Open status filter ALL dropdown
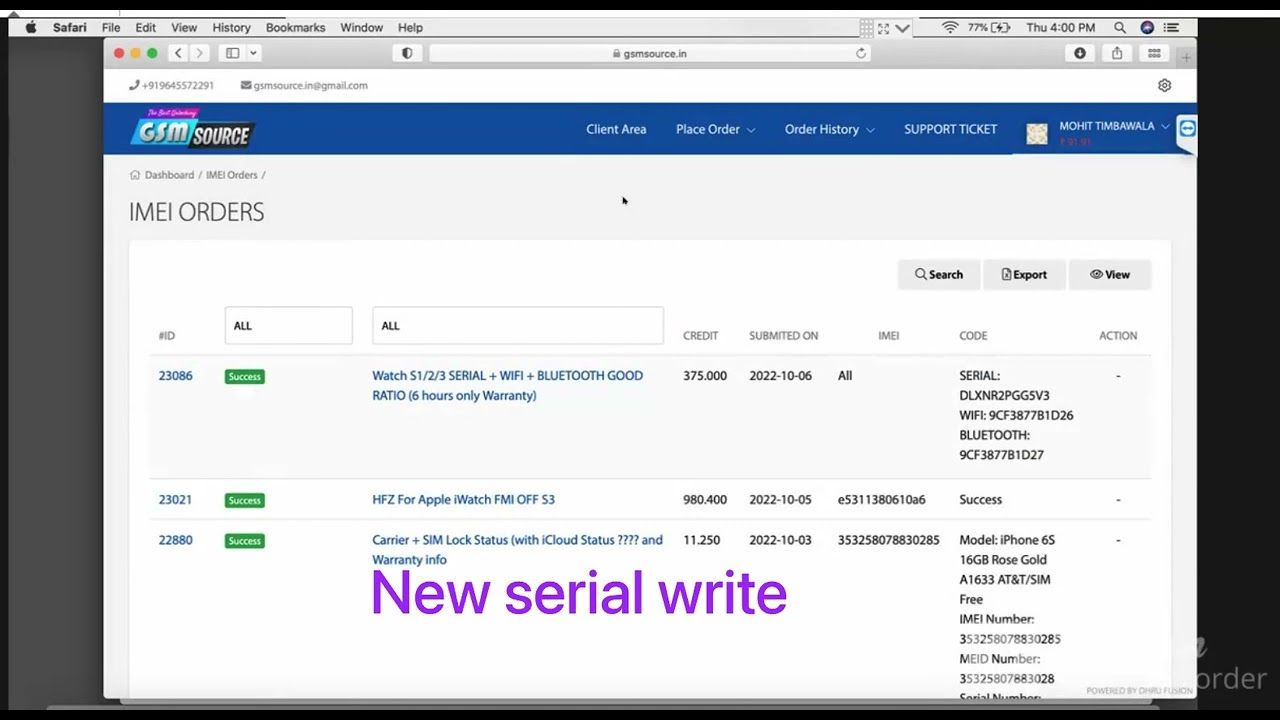 (288, 326)
